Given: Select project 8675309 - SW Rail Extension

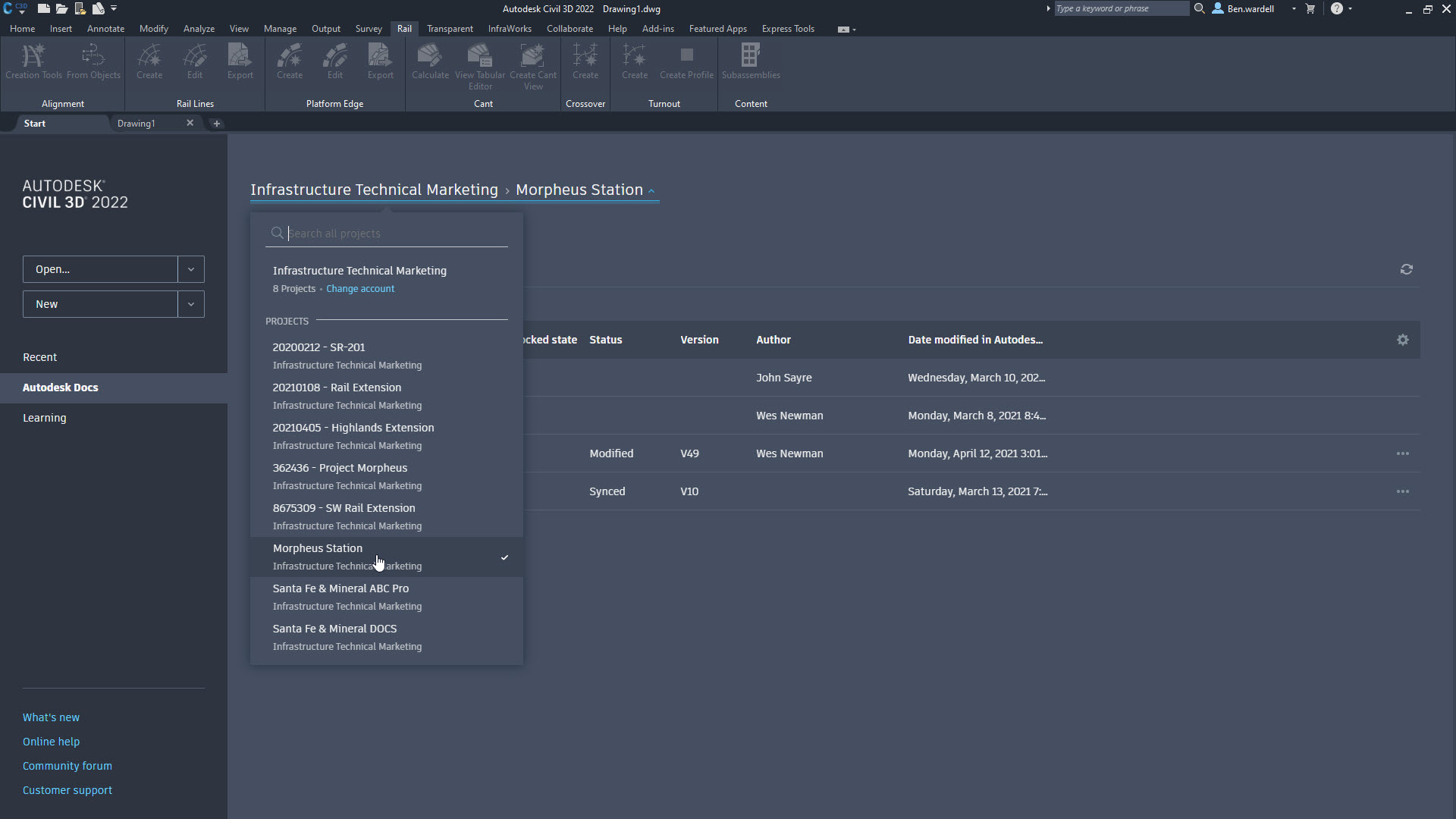Looking at the screenshot, I should (x=387, y=516).
